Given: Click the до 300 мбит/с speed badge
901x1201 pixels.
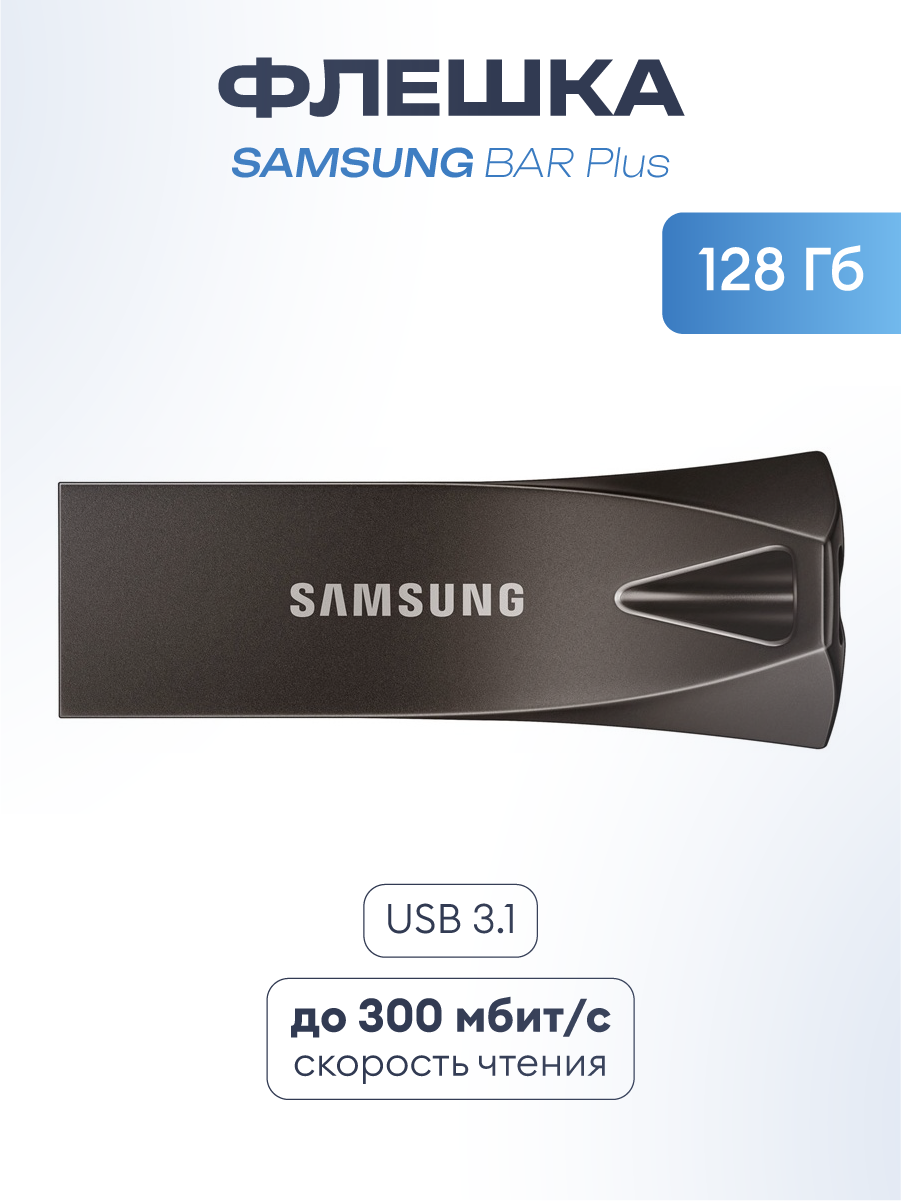Looking at the screenshot, I should pos(450,1039).
